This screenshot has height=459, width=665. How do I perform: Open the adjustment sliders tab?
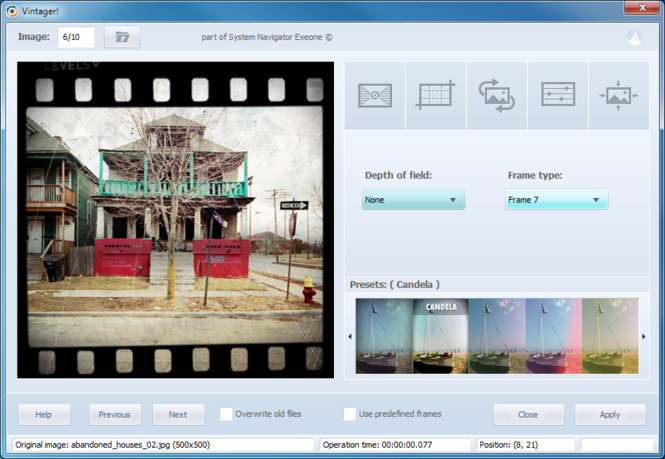pos(558,95)
